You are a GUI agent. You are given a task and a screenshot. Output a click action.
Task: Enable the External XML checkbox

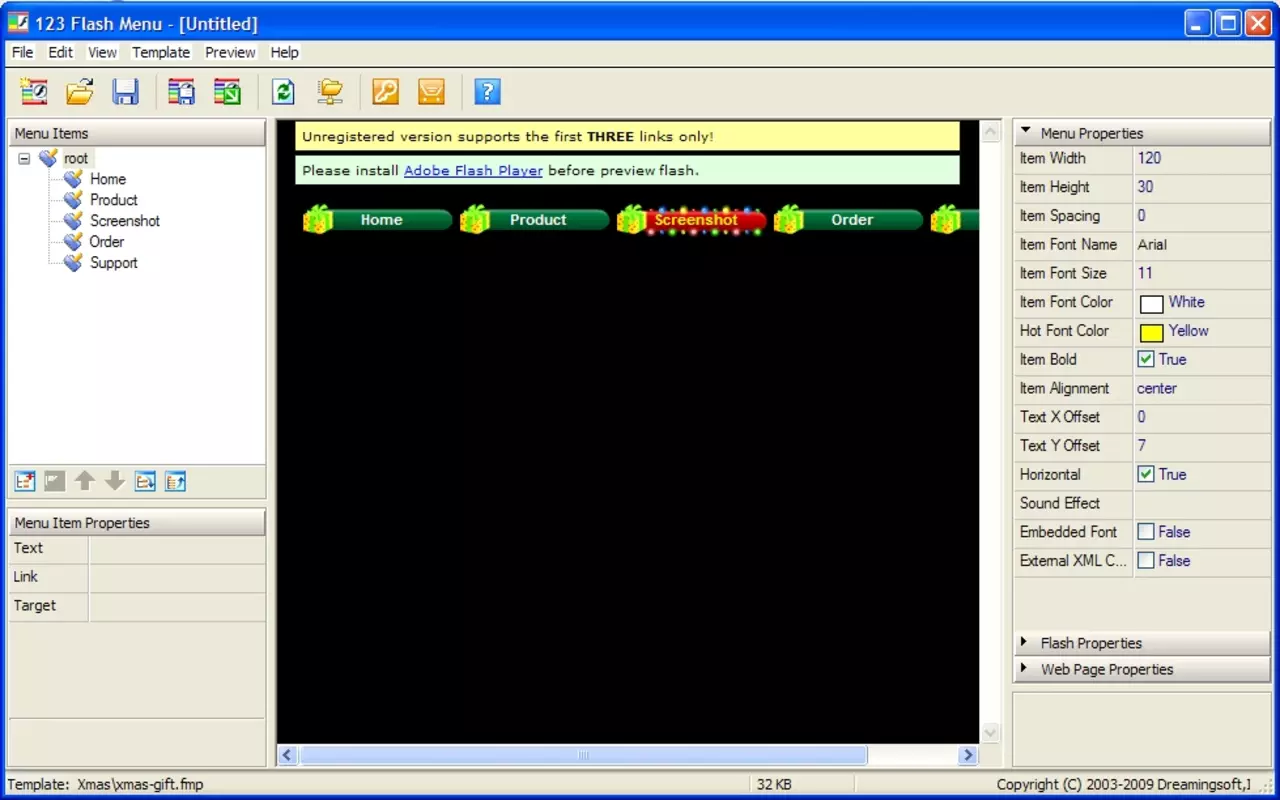[1146, 561]
